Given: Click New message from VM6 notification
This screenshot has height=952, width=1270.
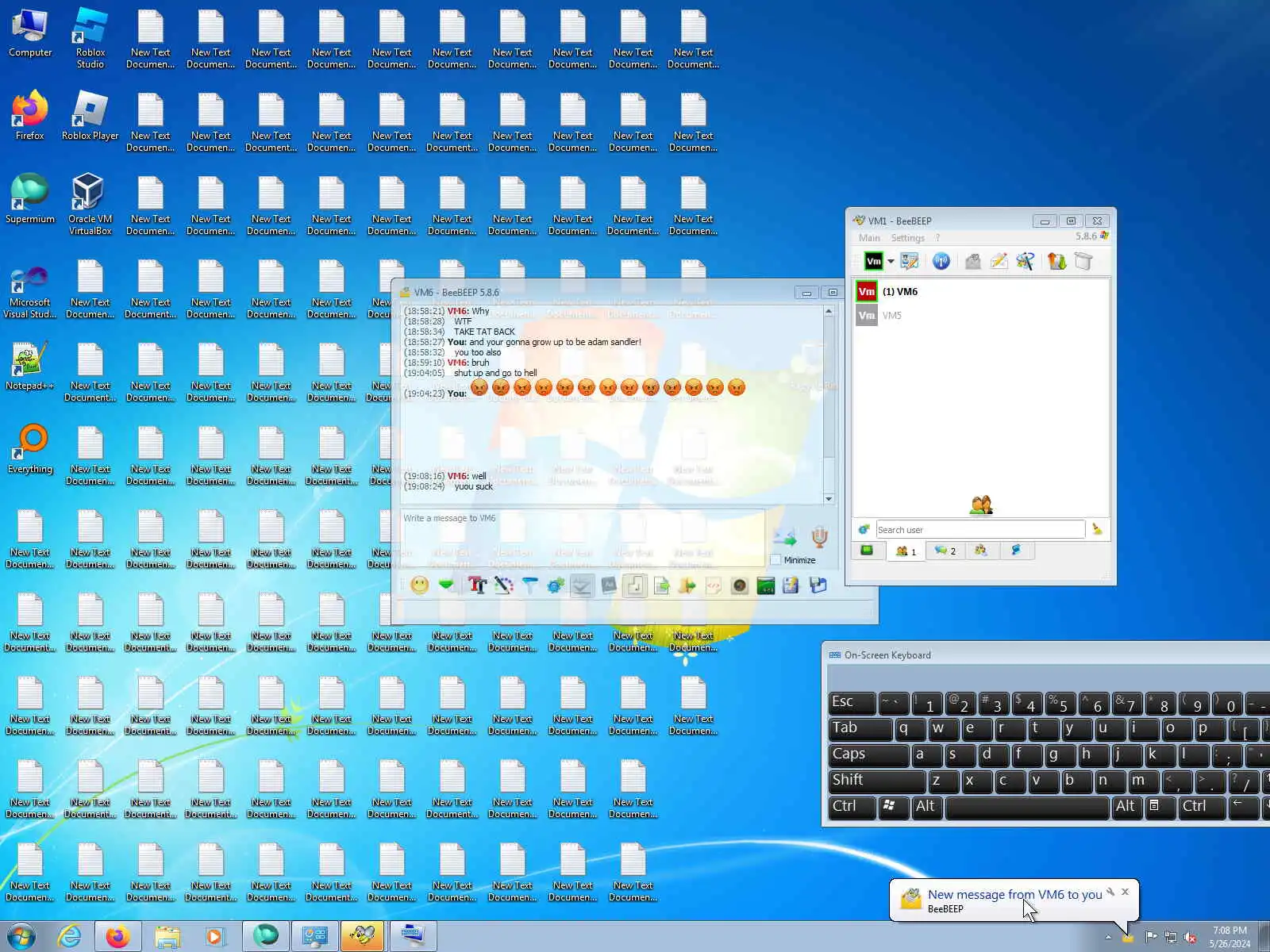Looking at the screenshot, I should 1014,895.
